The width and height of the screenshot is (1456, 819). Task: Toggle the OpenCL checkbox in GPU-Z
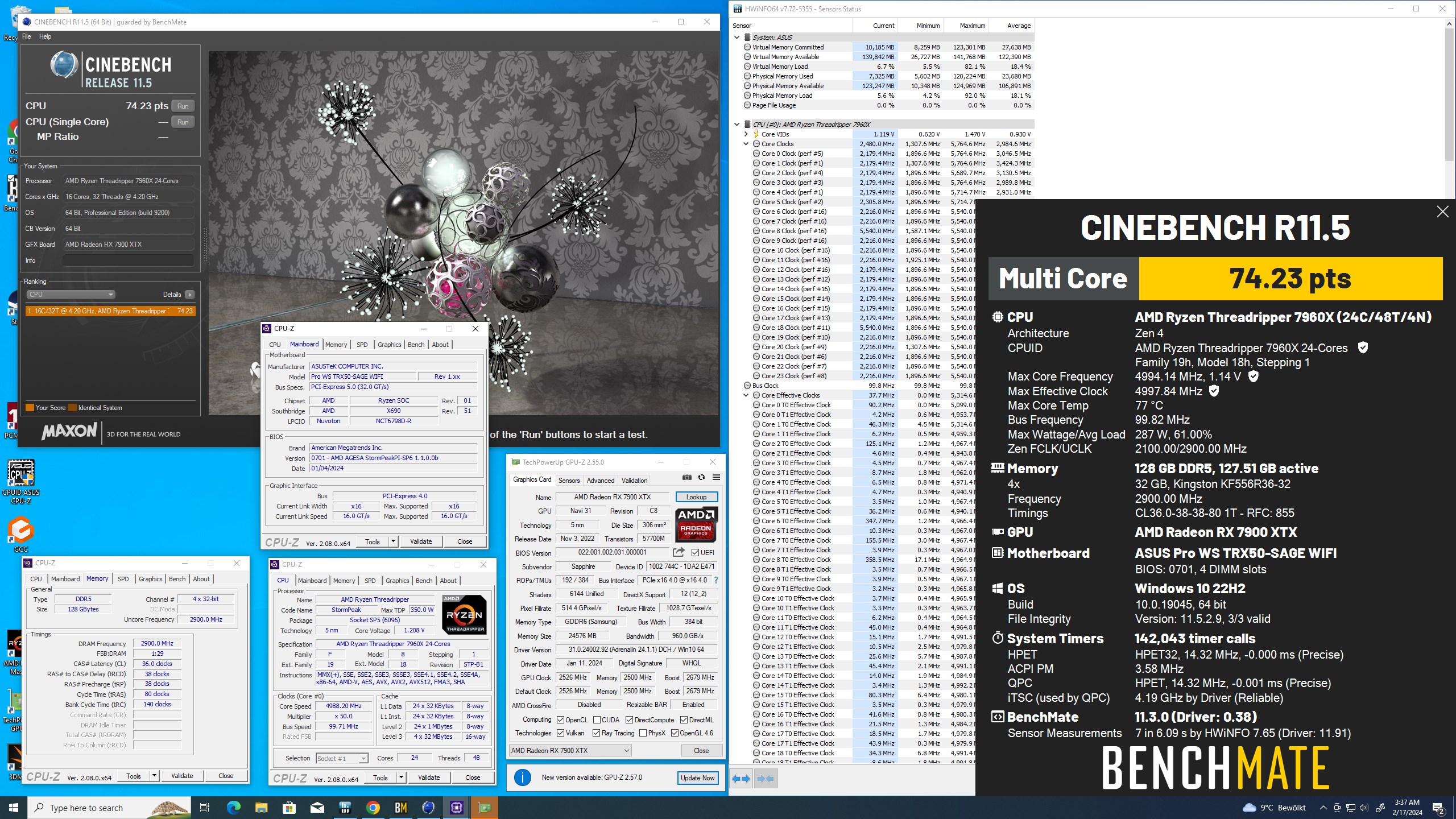point(560,719)
